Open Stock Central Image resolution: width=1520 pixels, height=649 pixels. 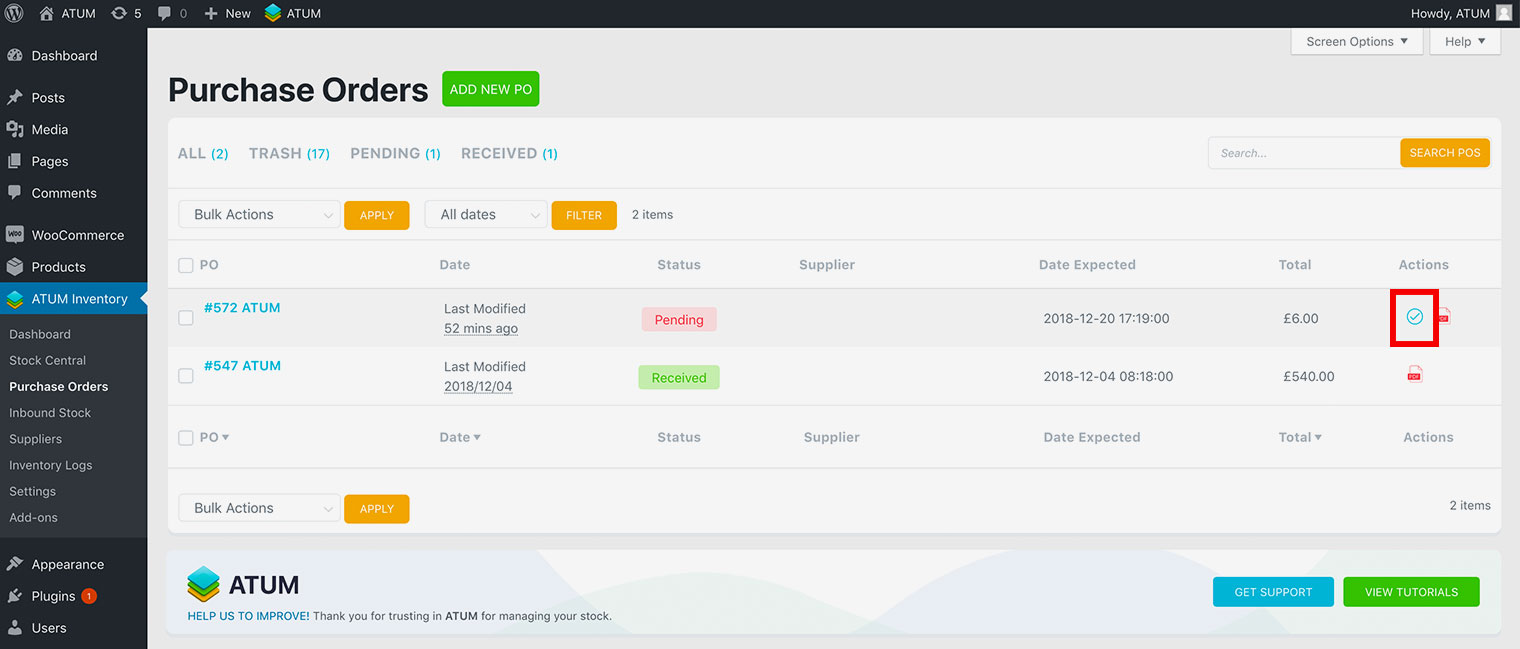click(48, 361)
